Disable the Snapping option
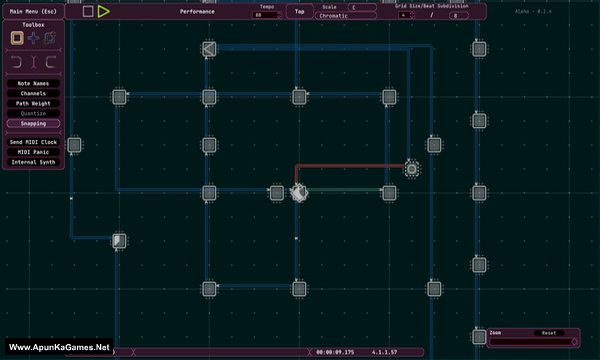 (33, 124)
